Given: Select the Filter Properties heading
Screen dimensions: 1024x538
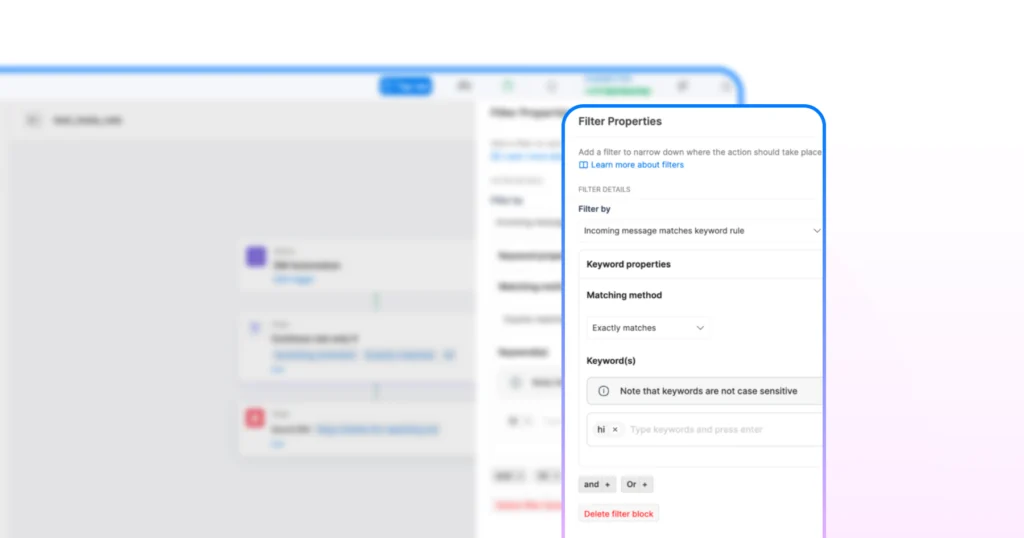Looking at the screenshot, I should [620, 121].
